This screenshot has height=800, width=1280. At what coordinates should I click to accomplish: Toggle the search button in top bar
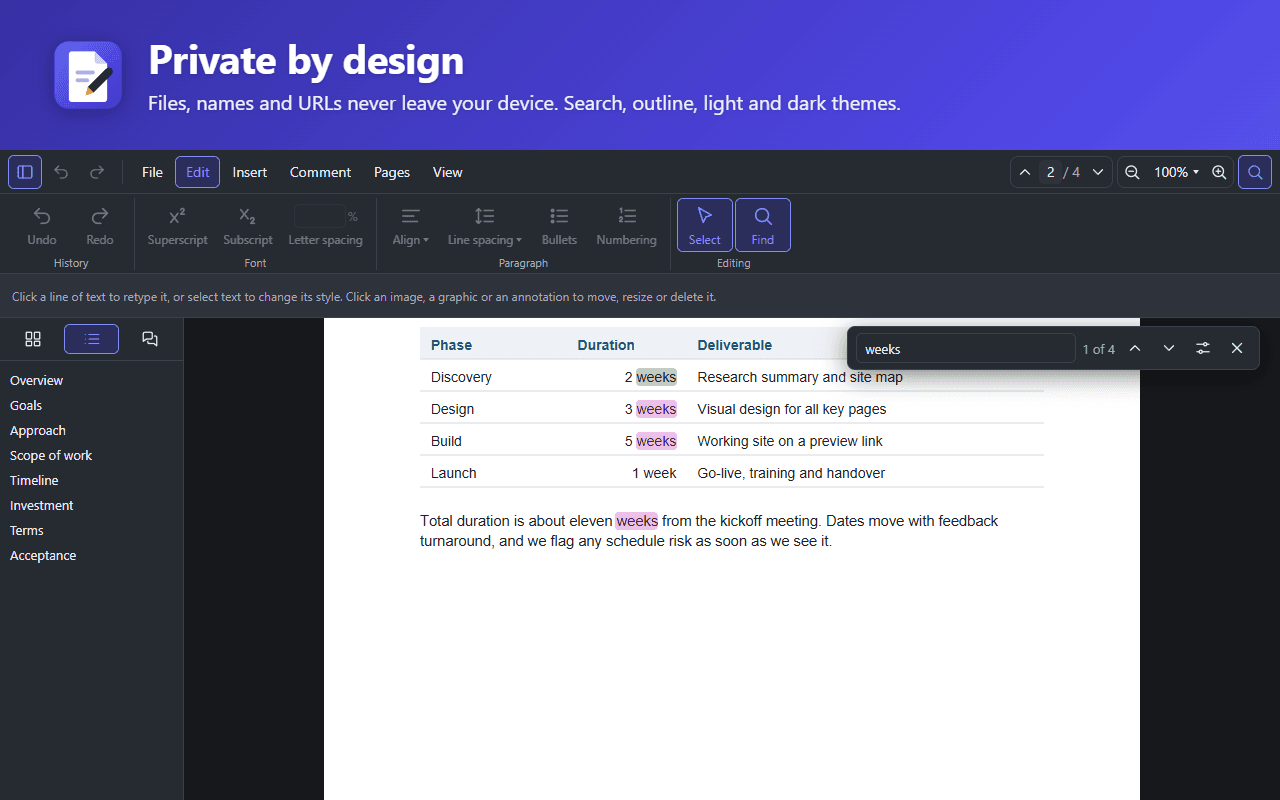[1255, 172]
